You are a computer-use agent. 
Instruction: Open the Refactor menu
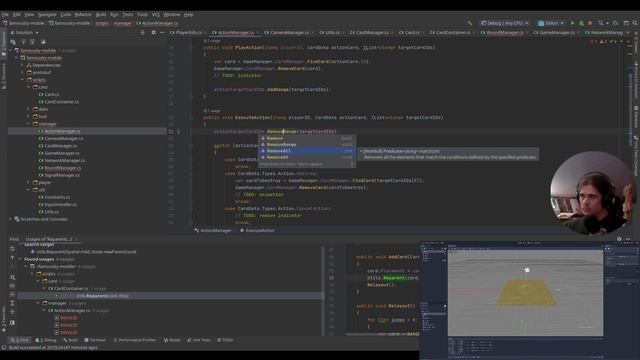(83, 14)
